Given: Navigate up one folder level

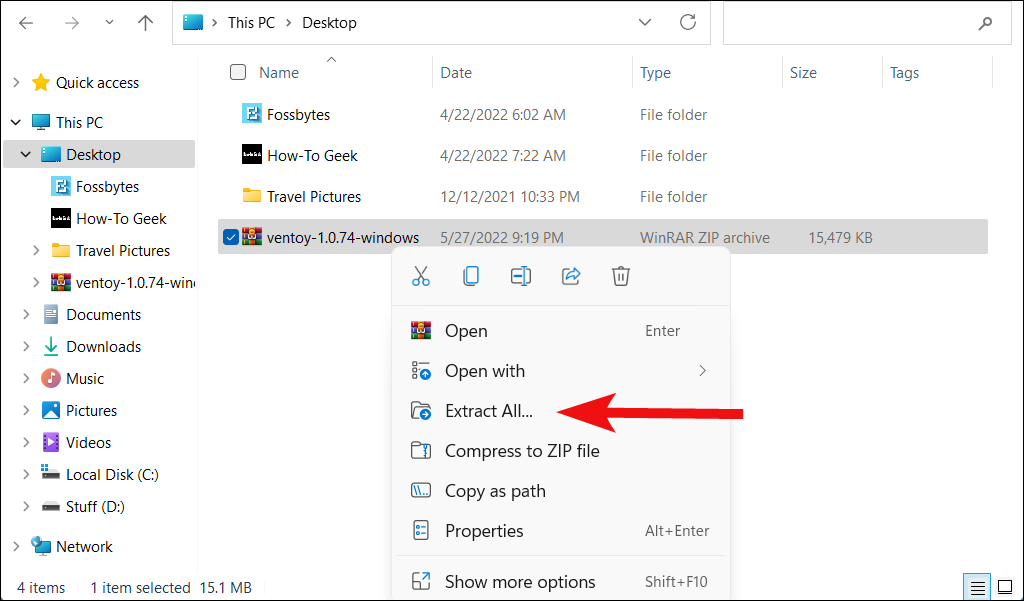Looking at the screenshot, I should click(x=145, y=22).
